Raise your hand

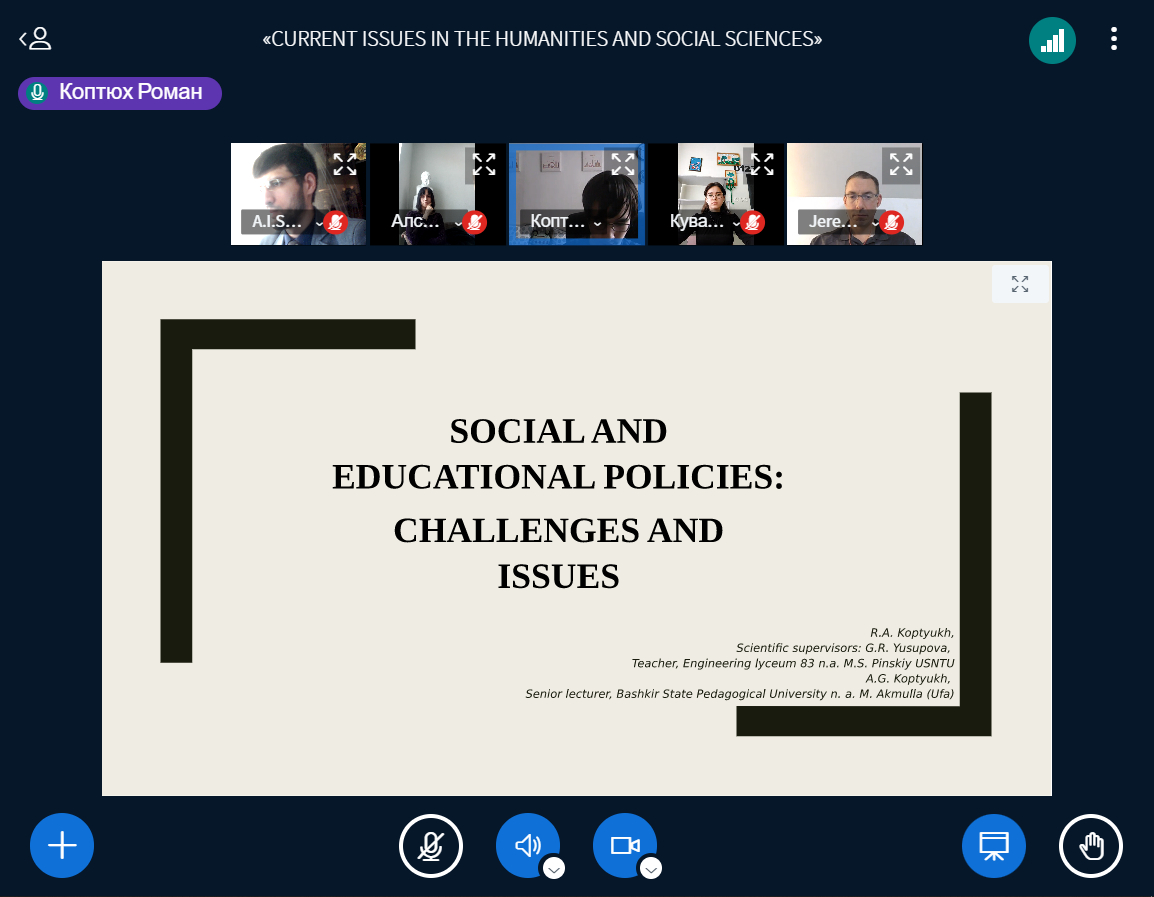(1090, 846)
